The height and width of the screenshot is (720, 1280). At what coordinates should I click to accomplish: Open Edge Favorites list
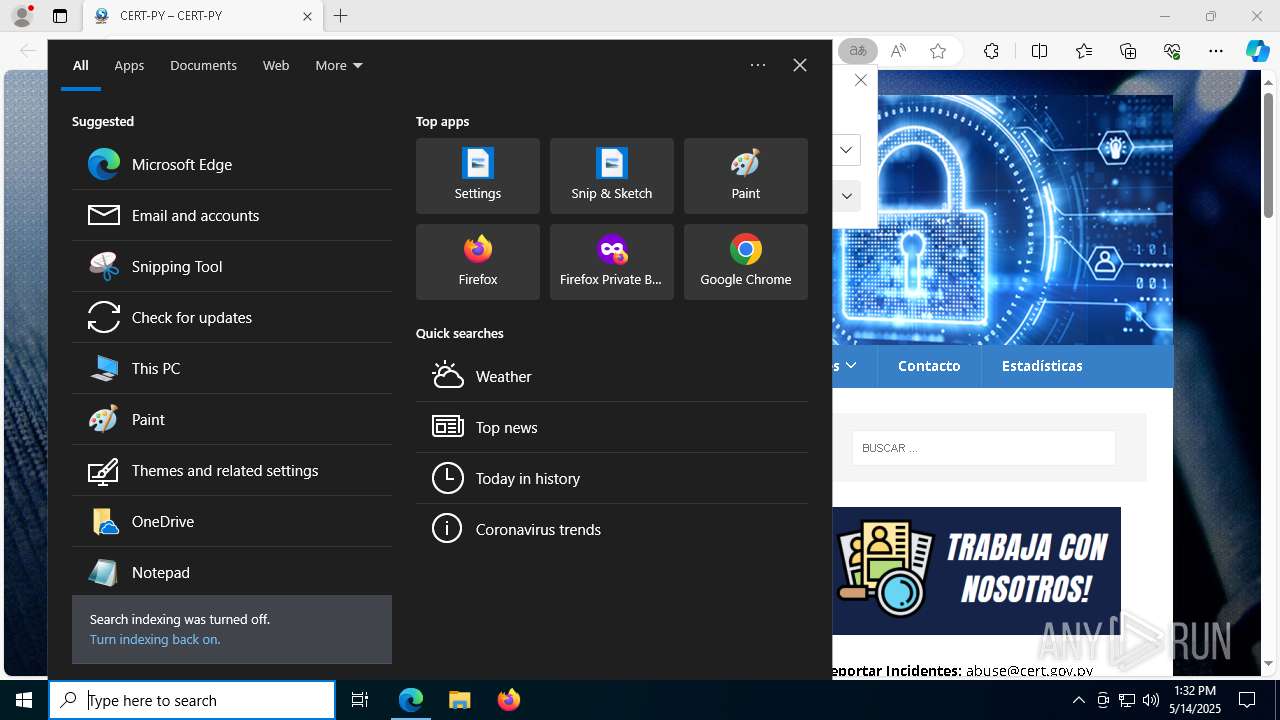point(1084,51)
